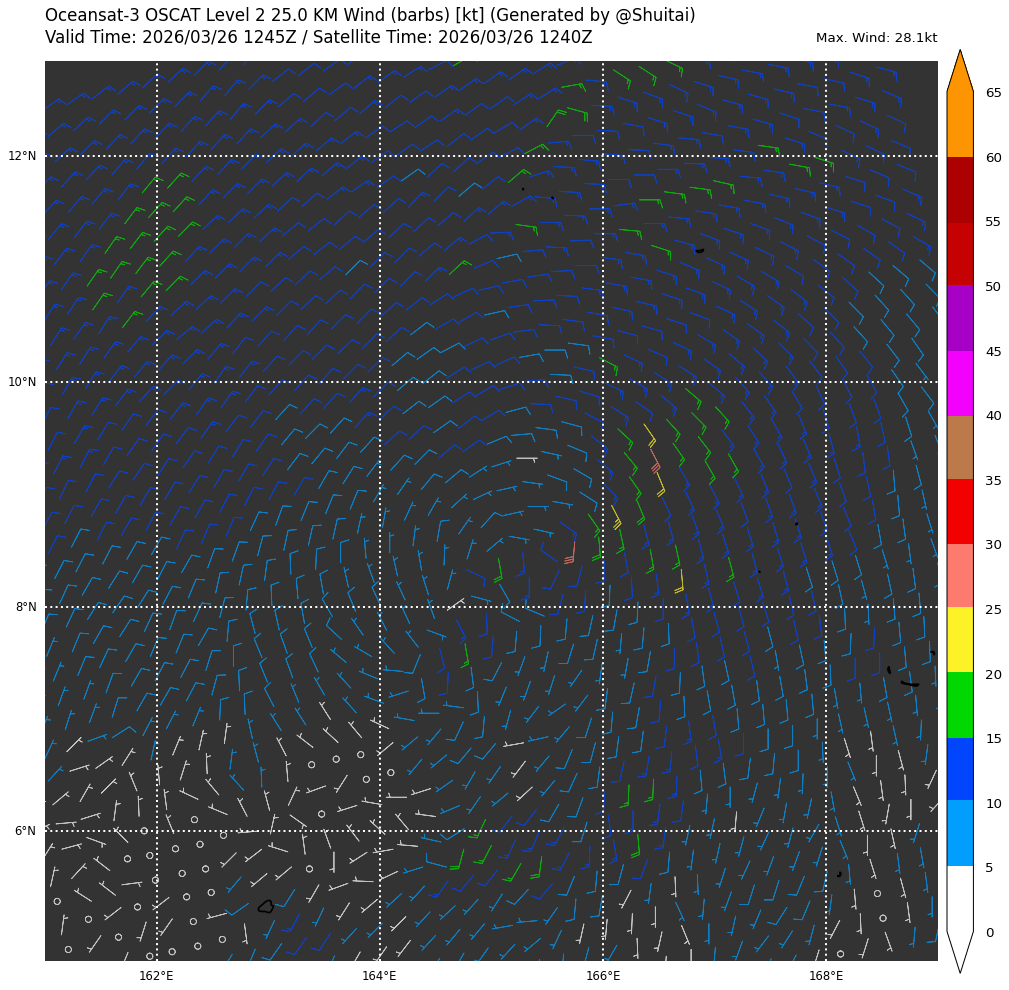
Task: Click the white 0-5 kt colorbar segment
Action: [x=959, y=898]
